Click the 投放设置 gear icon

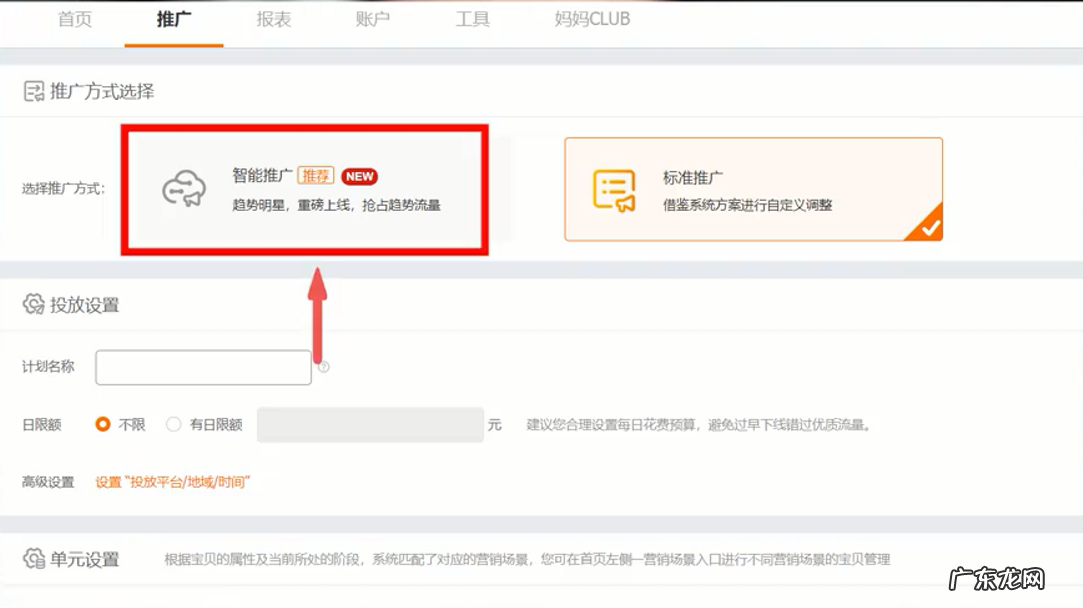33,306
